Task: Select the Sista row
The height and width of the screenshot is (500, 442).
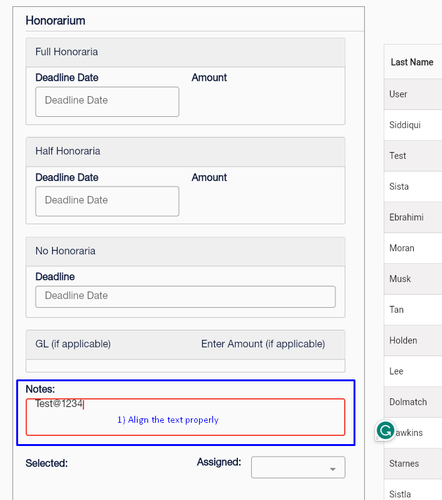Action: pos(413,186)
